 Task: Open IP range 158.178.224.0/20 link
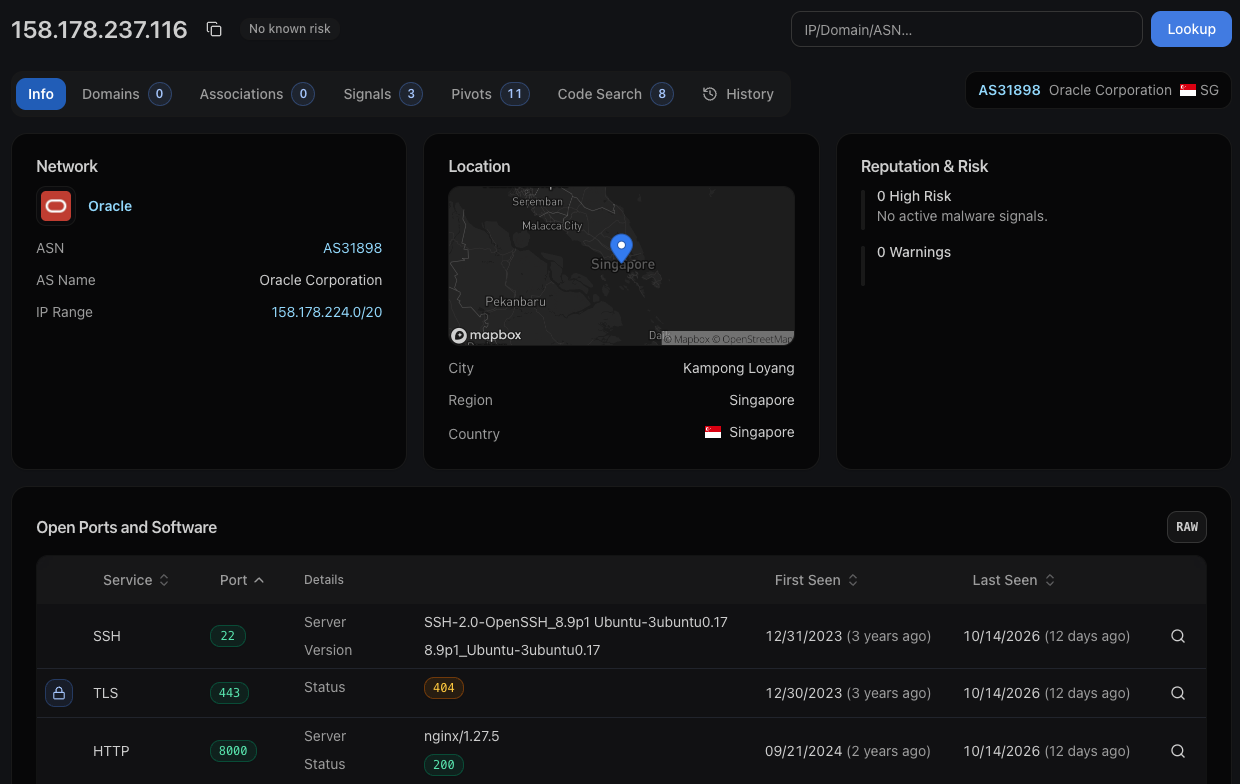click(327, 312)
